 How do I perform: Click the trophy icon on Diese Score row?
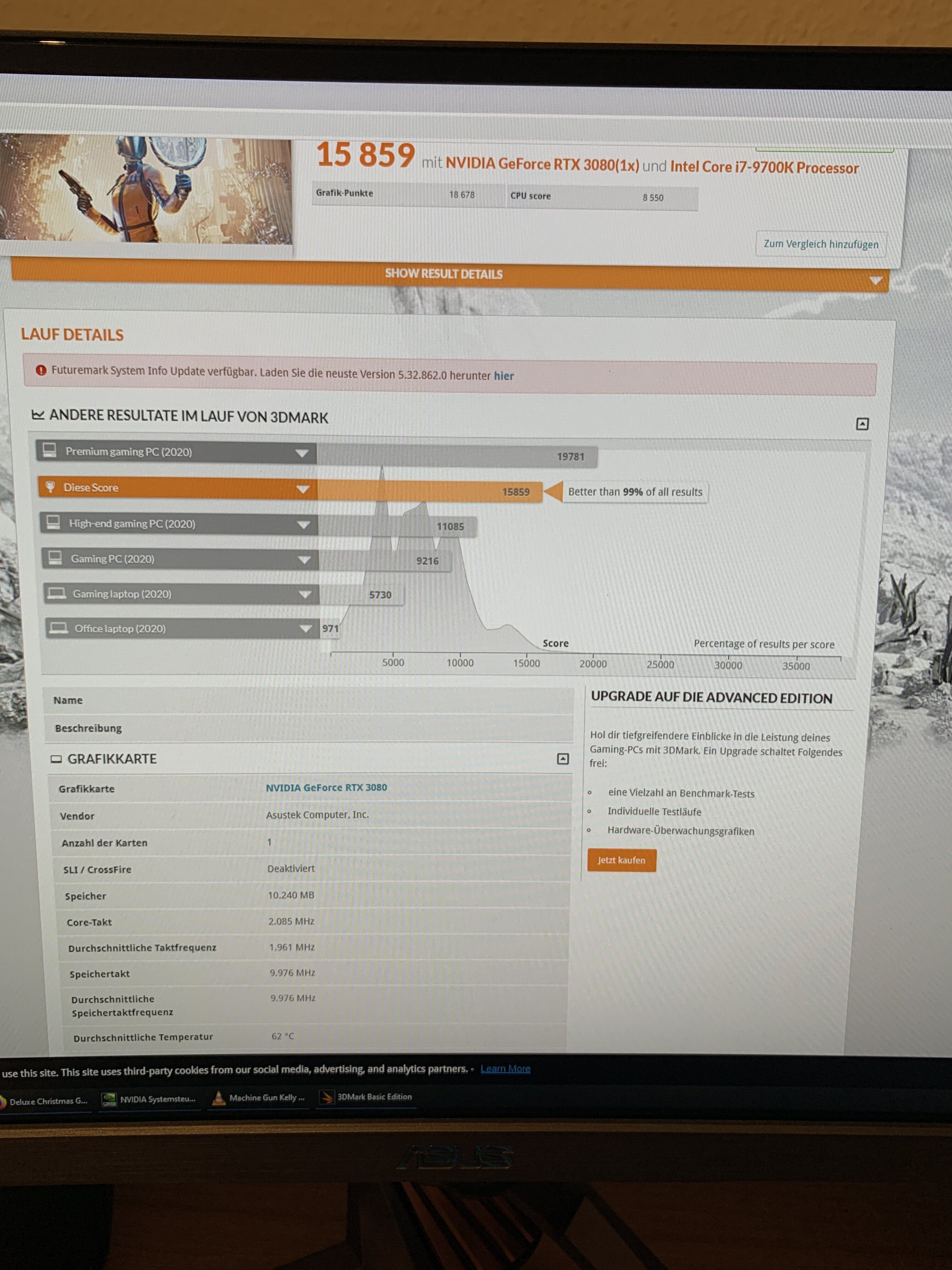pyautogui.click(x=50, y=487)
